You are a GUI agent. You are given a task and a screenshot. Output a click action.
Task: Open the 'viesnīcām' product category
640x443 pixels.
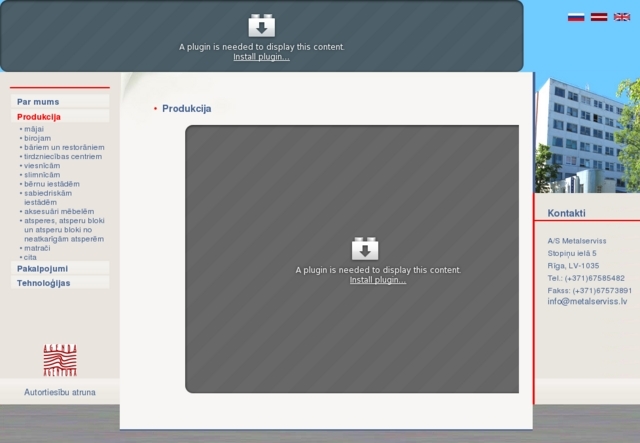42,165
